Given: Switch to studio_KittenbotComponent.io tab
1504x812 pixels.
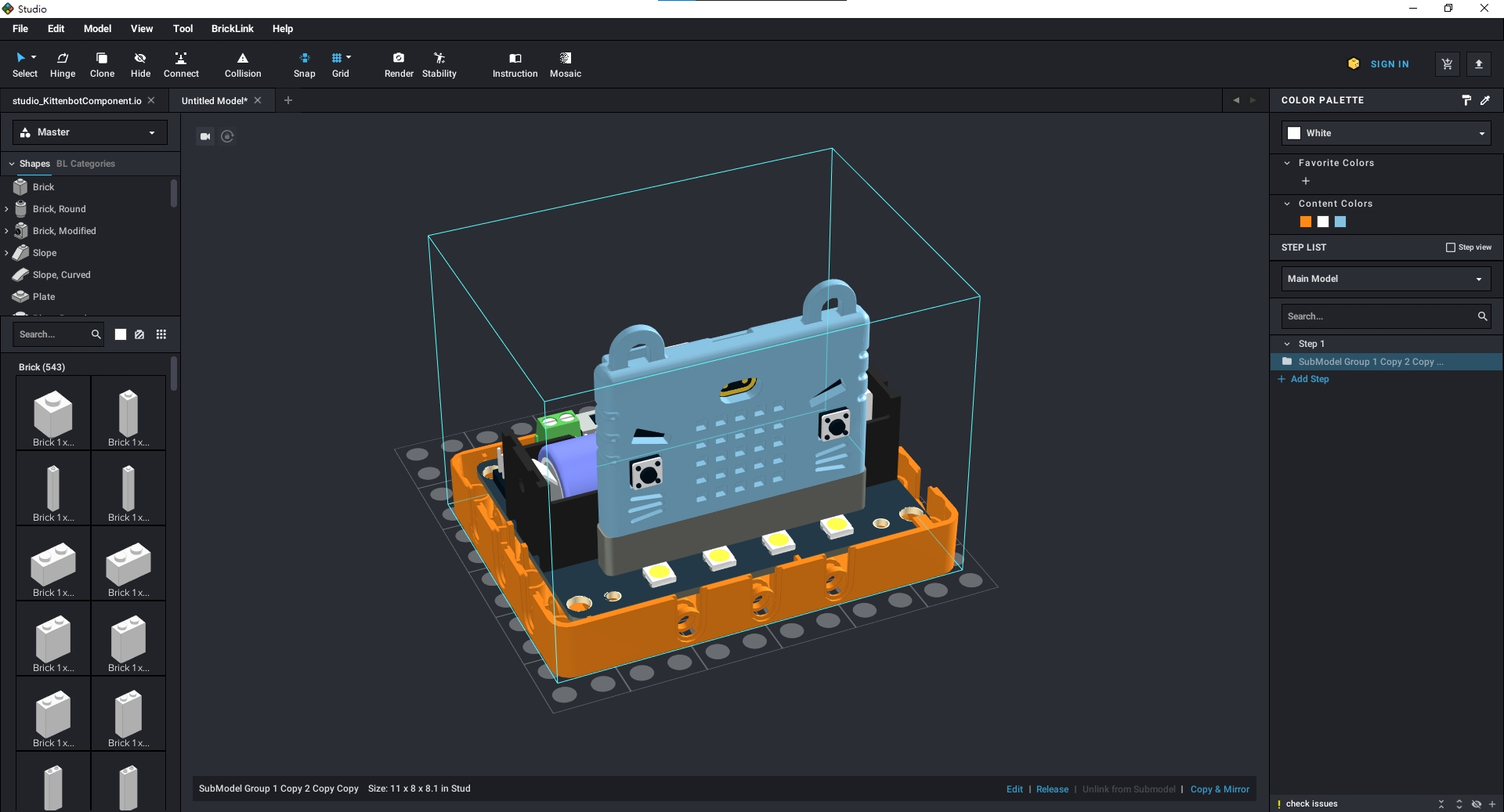Looking at the screenshot, I should [x=77, y=101].
